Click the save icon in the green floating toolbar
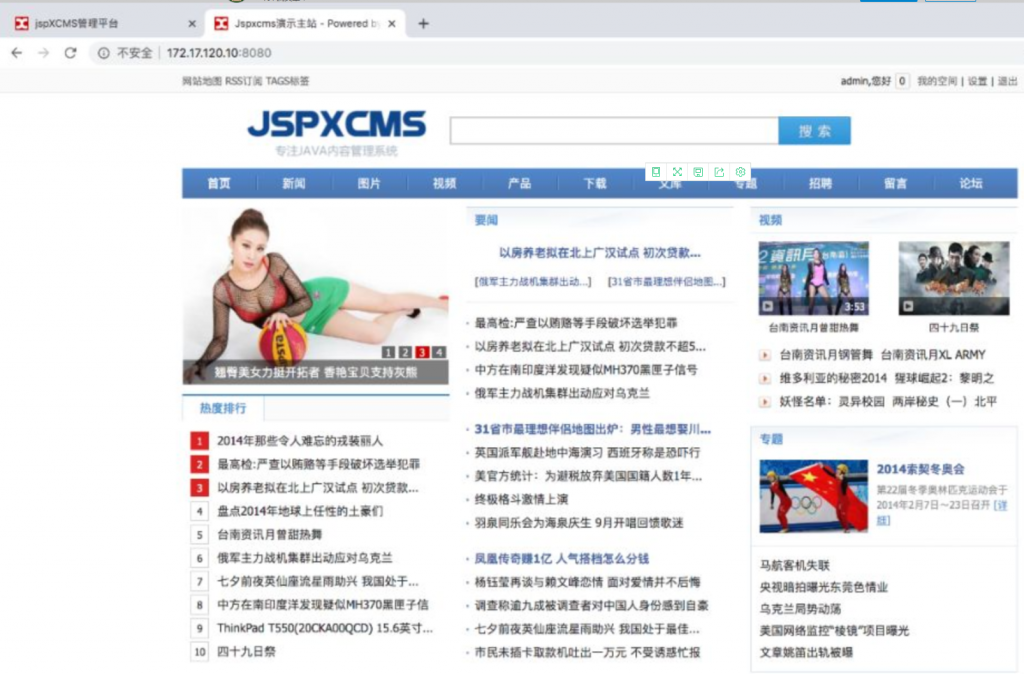Image resolution: width=1024 pixels, height=674 pixels. 698,171
